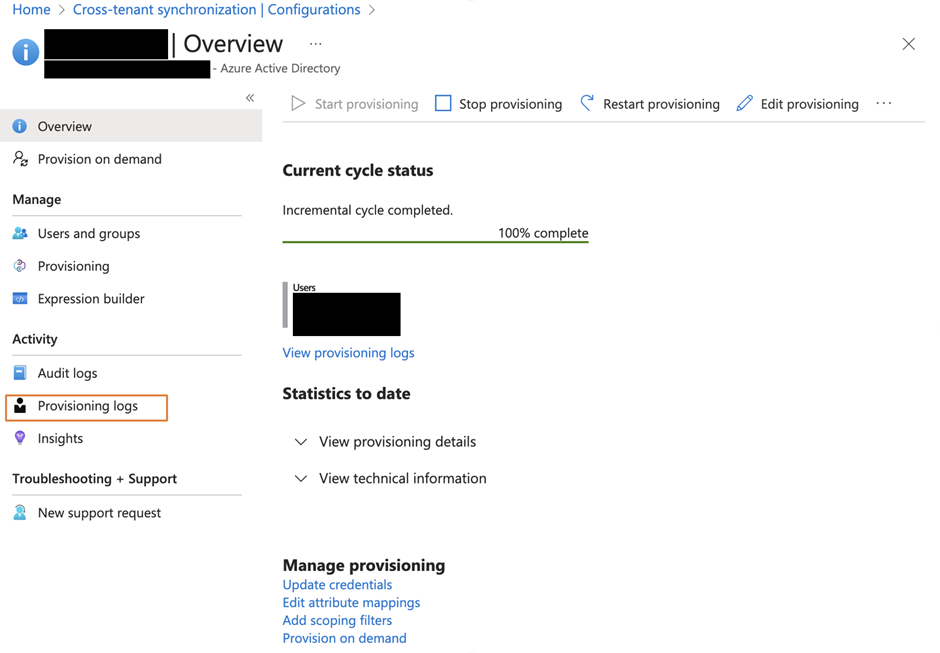This screenshot has width=940, height=653.
Task: Open Provision on demand menu item
Action: pyautogui.click(x=100, y=159)
